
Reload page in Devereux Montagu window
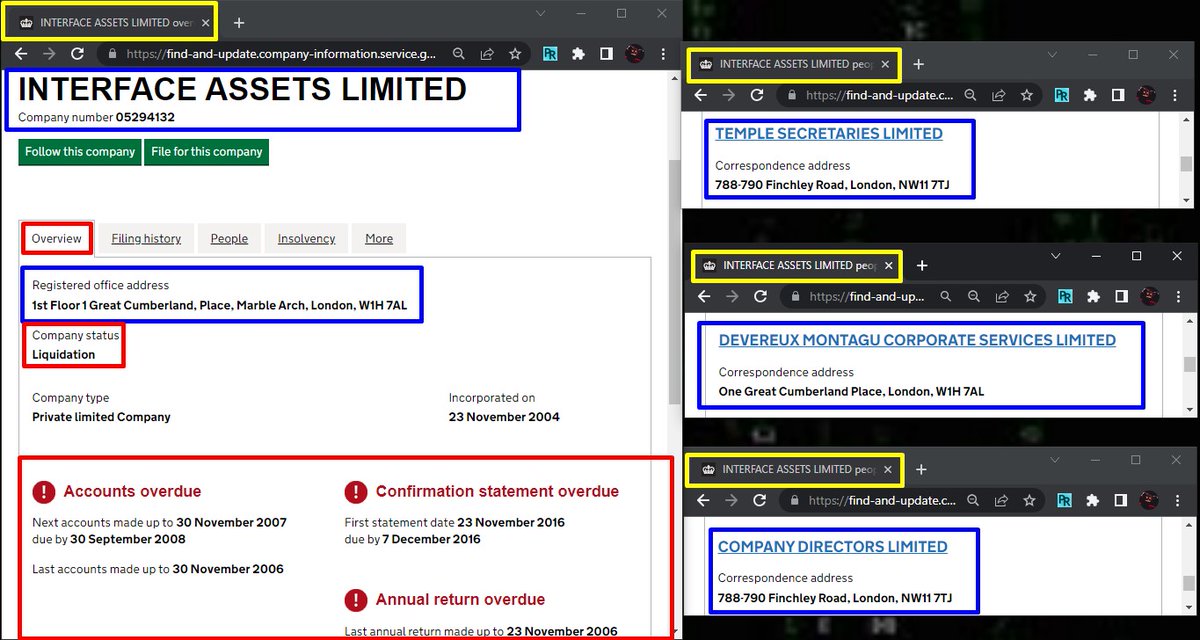tap(760, 297)
